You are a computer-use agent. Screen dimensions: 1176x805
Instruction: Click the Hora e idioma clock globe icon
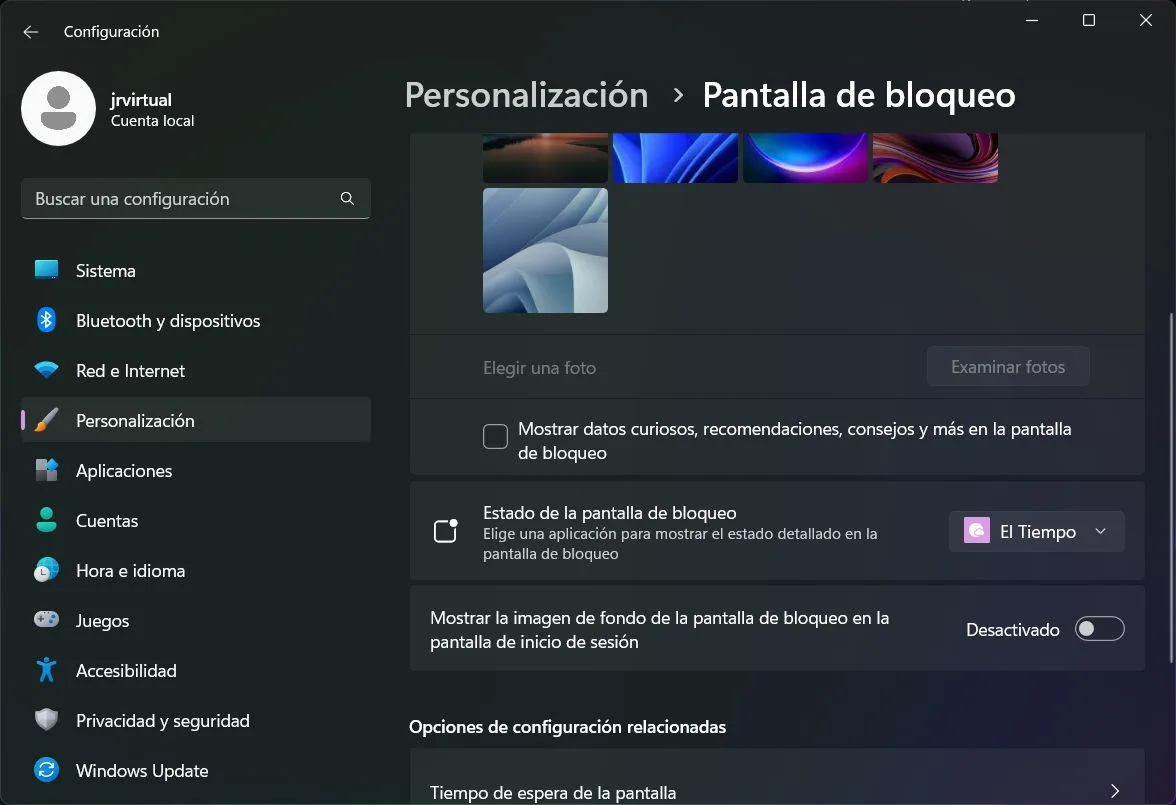pos(46,570)
